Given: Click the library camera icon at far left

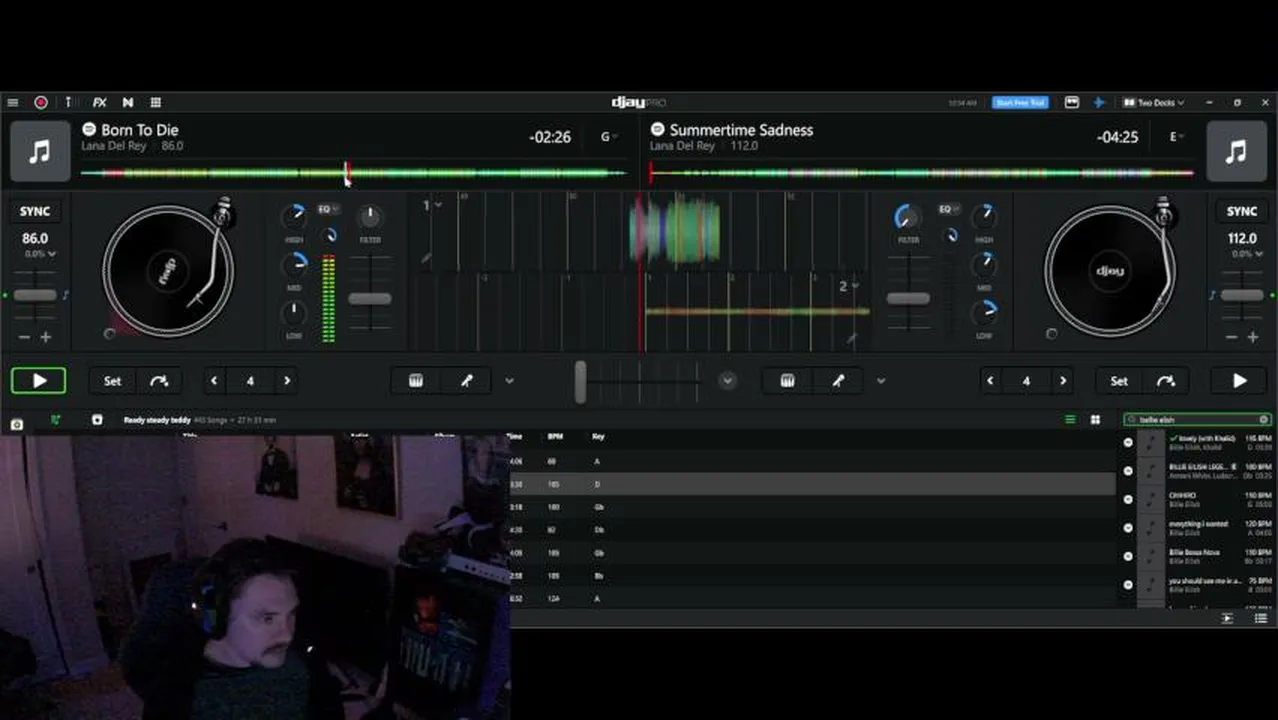Looking at the screenshot, I should click(x=17, y=424).
